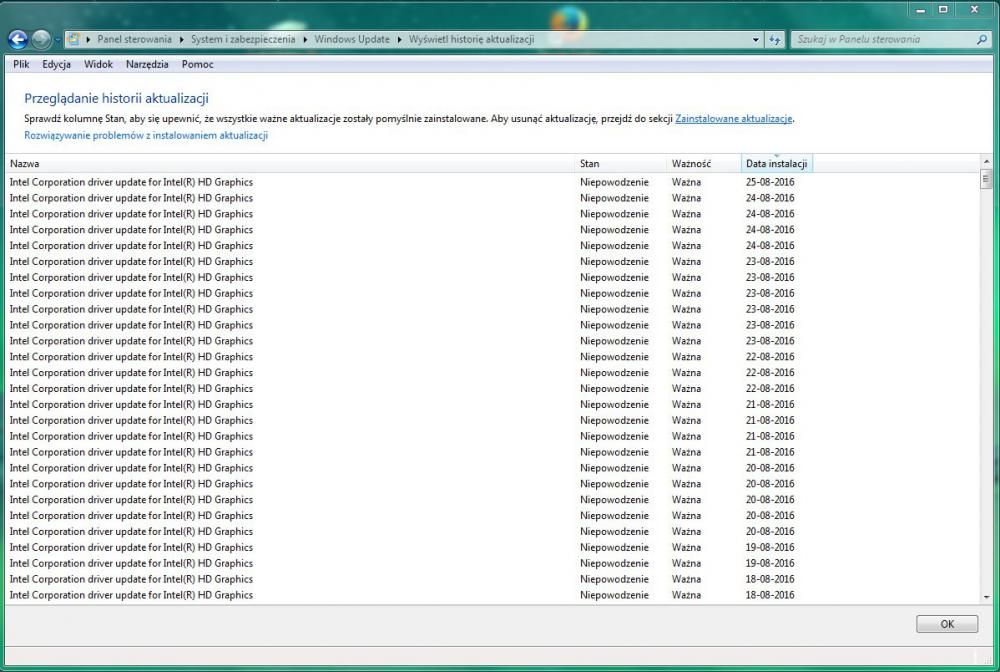The width and height of the screenshot is (1000, 672).
Task: Sort by the Data instalacji column header
Action: click(777, 164)
